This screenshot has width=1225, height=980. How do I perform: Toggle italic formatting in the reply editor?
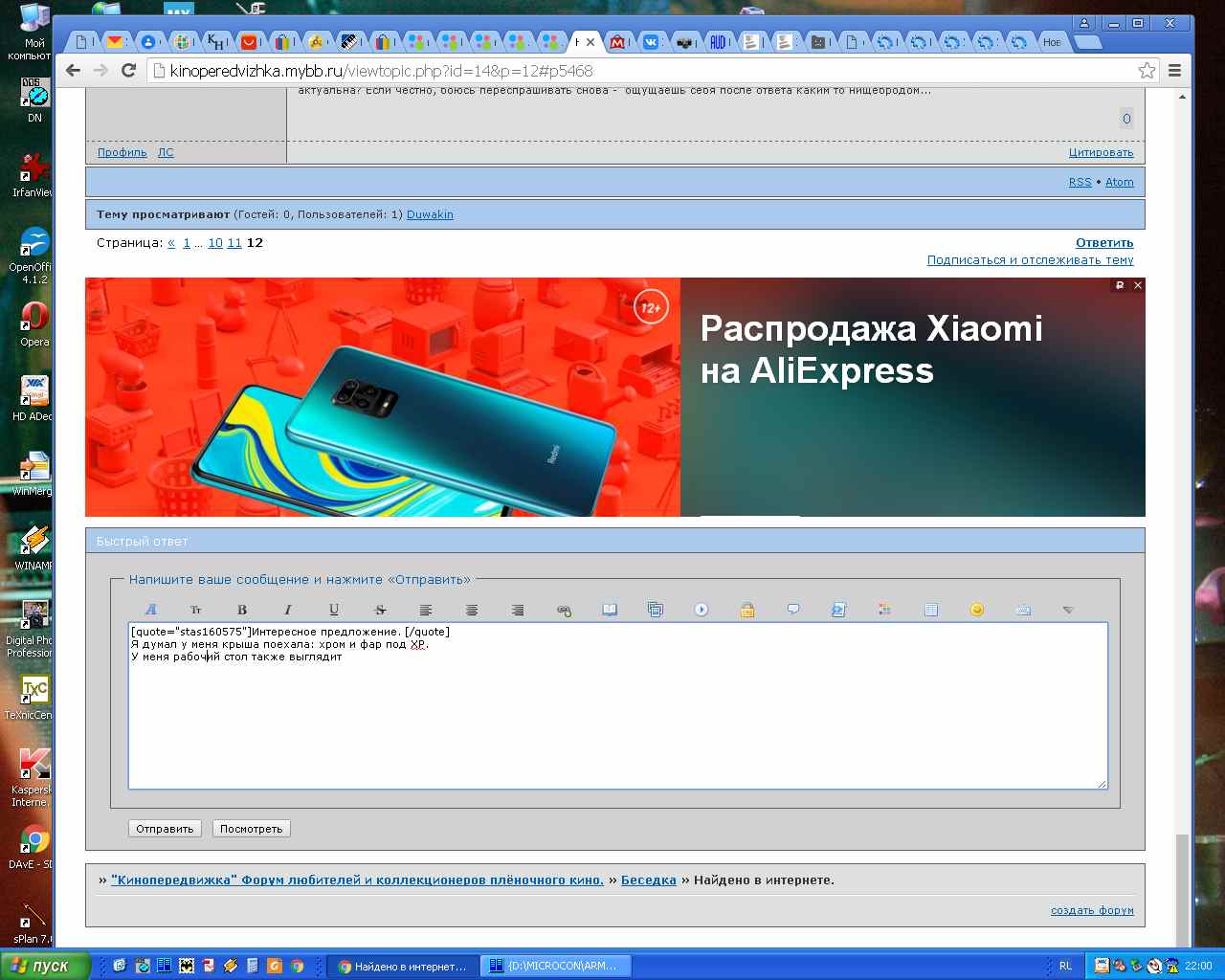(x=288, y=610)
